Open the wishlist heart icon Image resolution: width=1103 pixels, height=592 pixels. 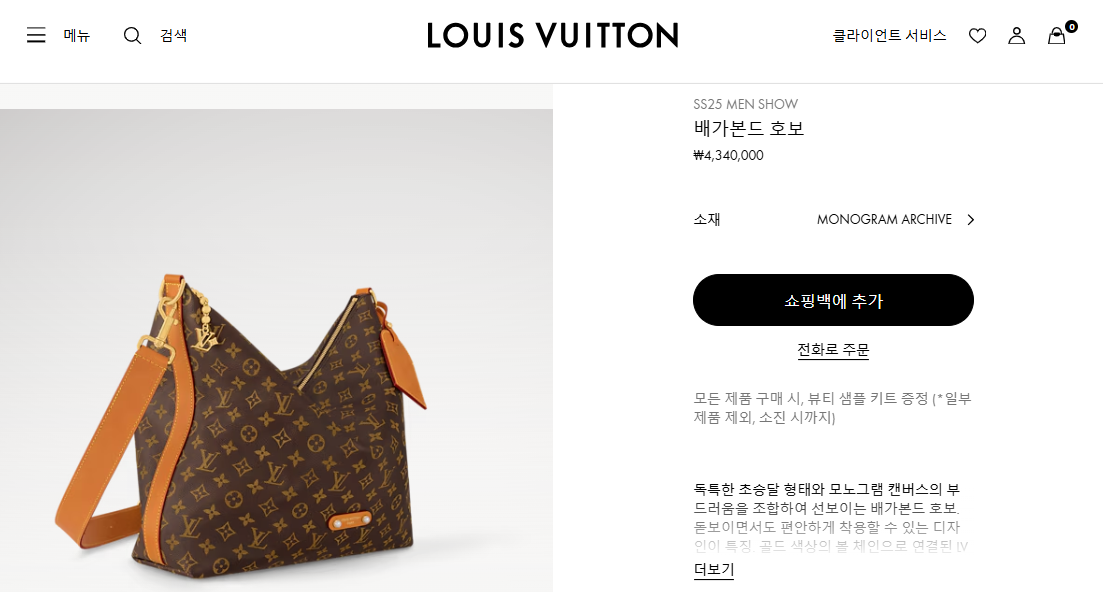[977, 35]
